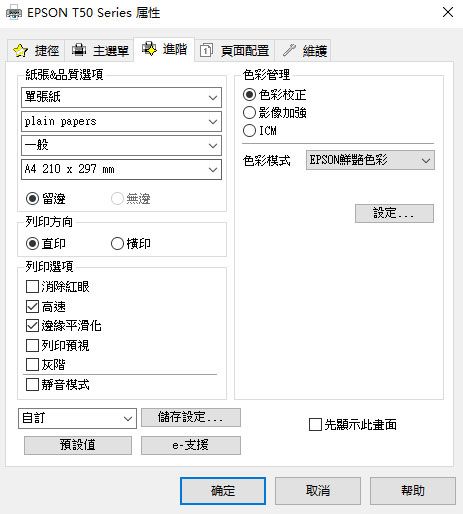
Task: Select the 橫印 orientation radio button
Action: click(117, 244)
